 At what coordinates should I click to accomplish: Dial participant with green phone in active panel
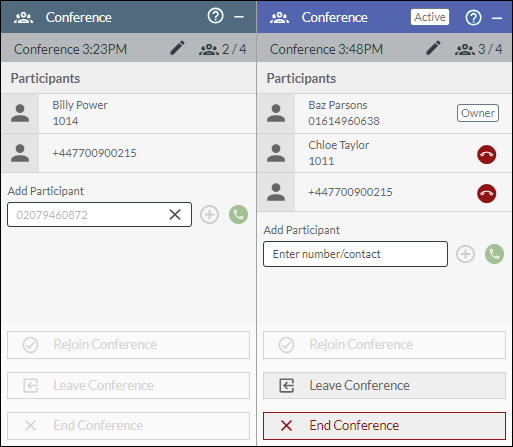coord(494,254)
